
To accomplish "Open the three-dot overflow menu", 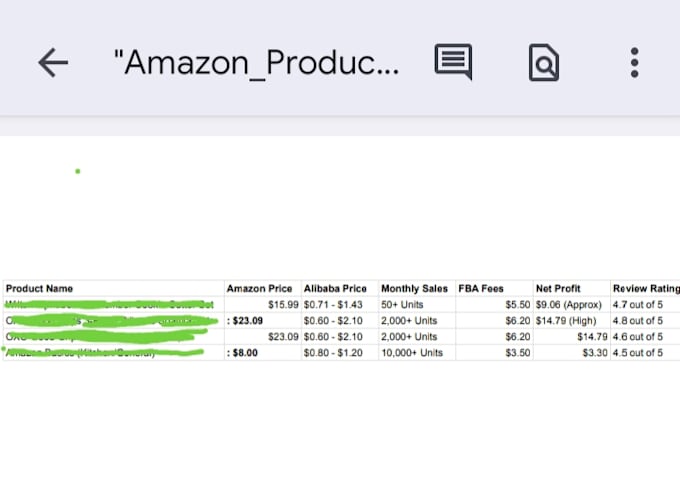I will click(x=634, y=63).
